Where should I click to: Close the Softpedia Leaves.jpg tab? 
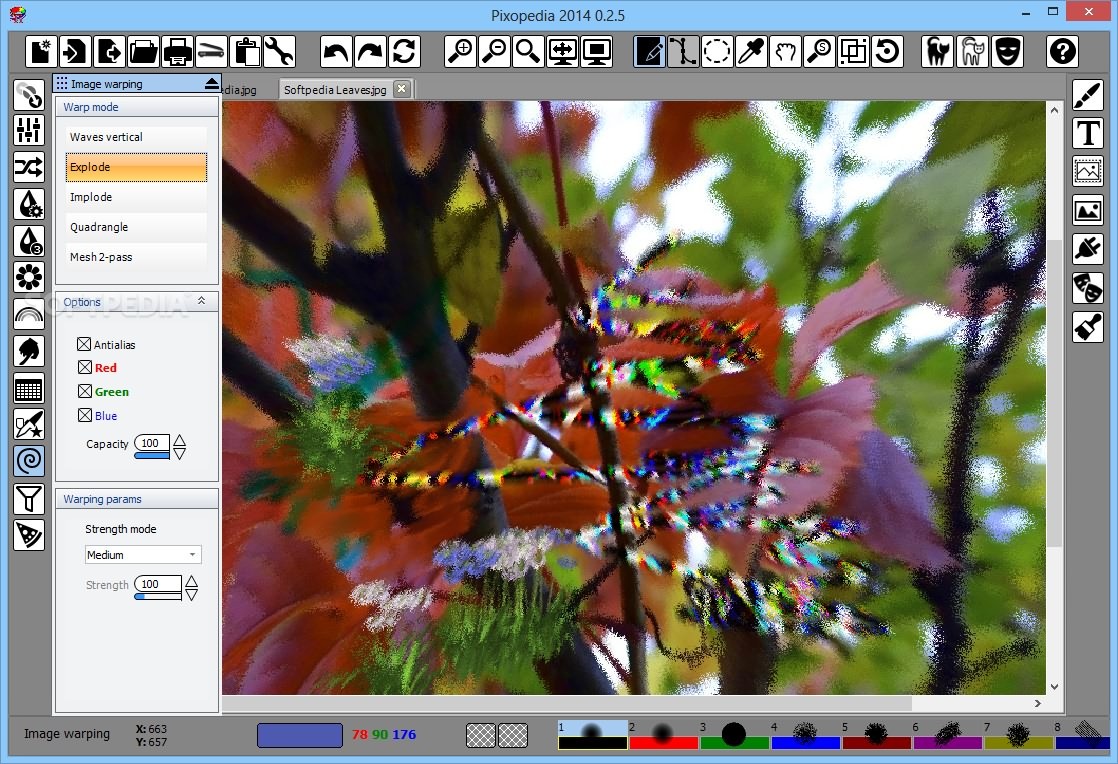coord(402,88)
